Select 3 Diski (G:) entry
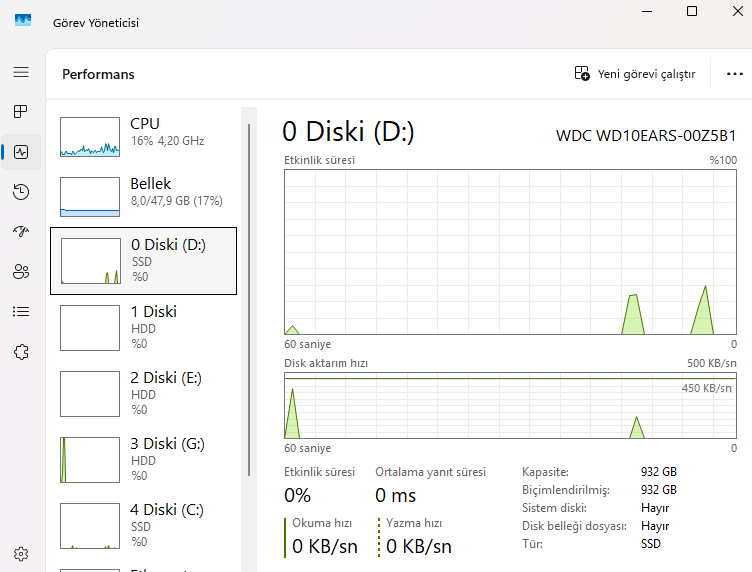Viewport: 752px width, 572px height. 143,459
